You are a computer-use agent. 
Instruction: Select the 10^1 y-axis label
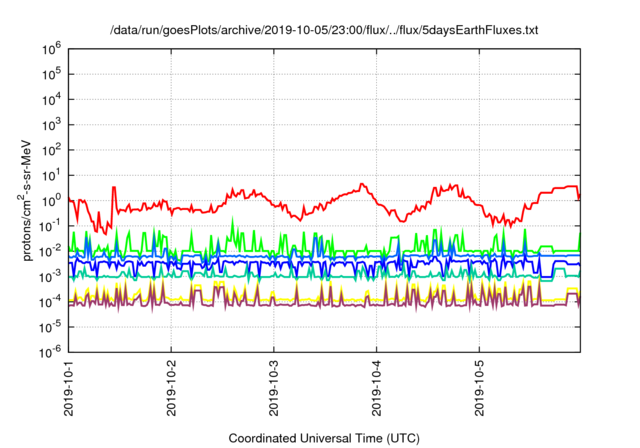click(51, 176)
